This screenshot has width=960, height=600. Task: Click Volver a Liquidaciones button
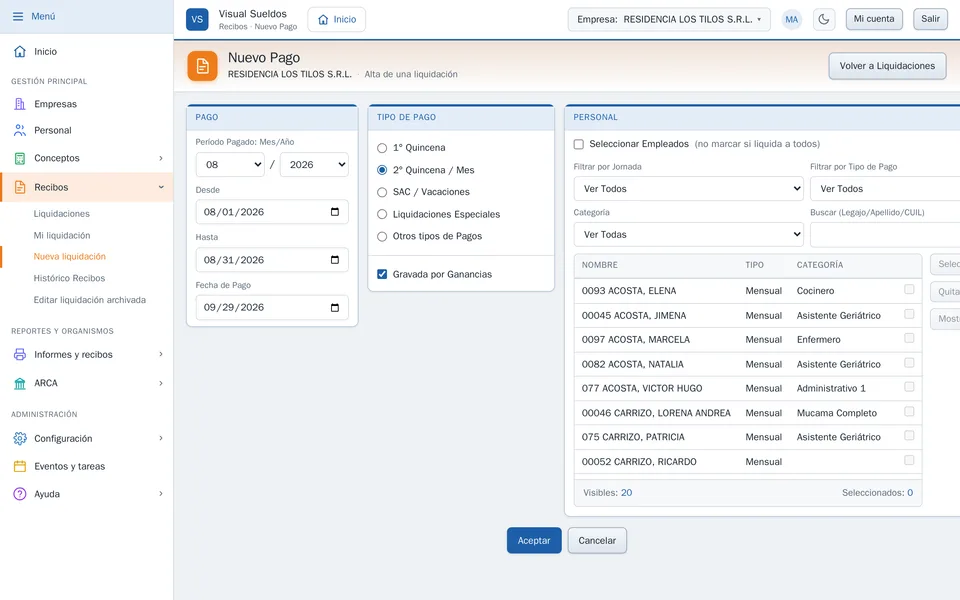click(x=887, y=66)
